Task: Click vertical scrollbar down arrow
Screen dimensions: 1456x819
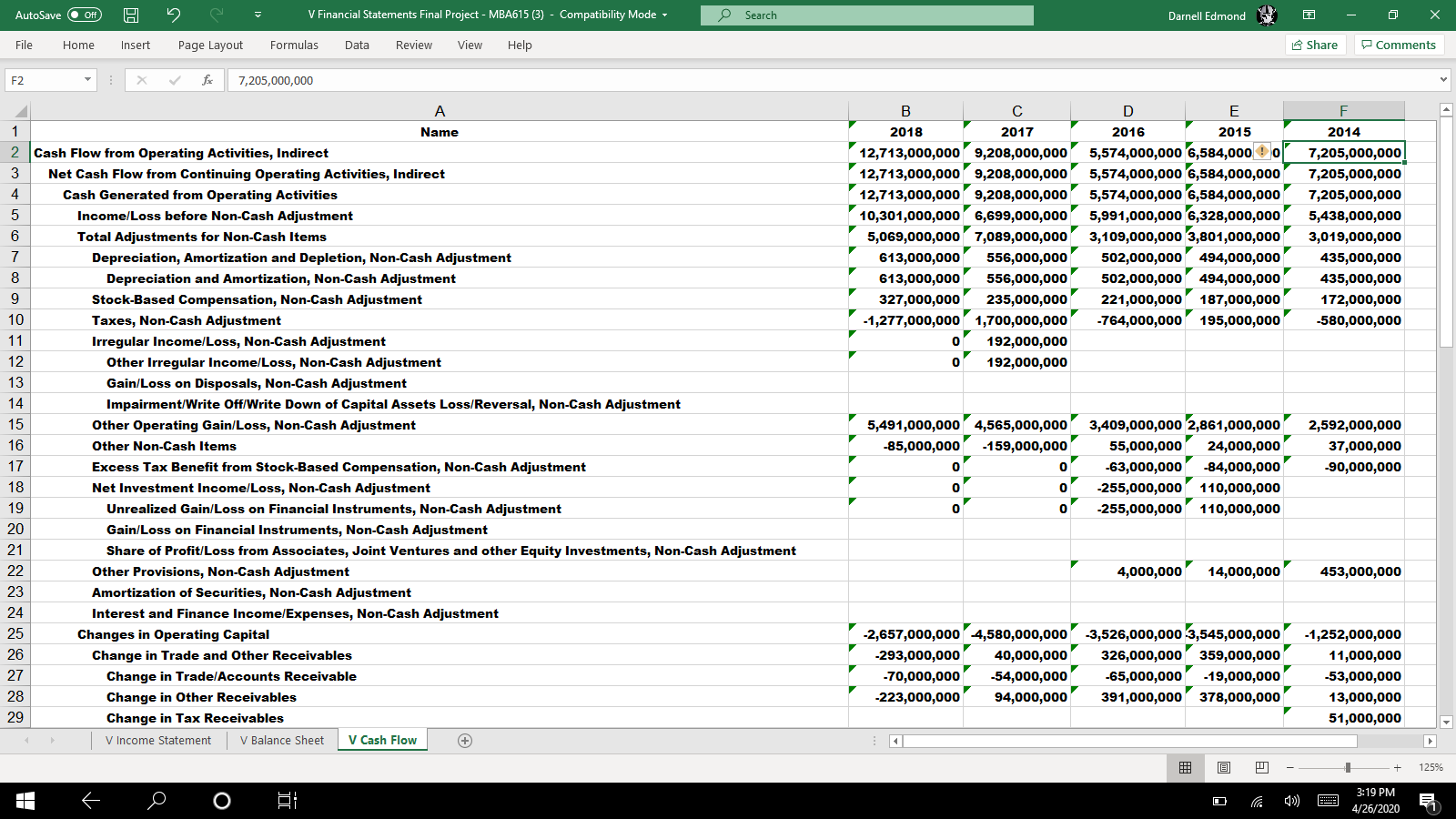Action: click(x=1446, y=721)
